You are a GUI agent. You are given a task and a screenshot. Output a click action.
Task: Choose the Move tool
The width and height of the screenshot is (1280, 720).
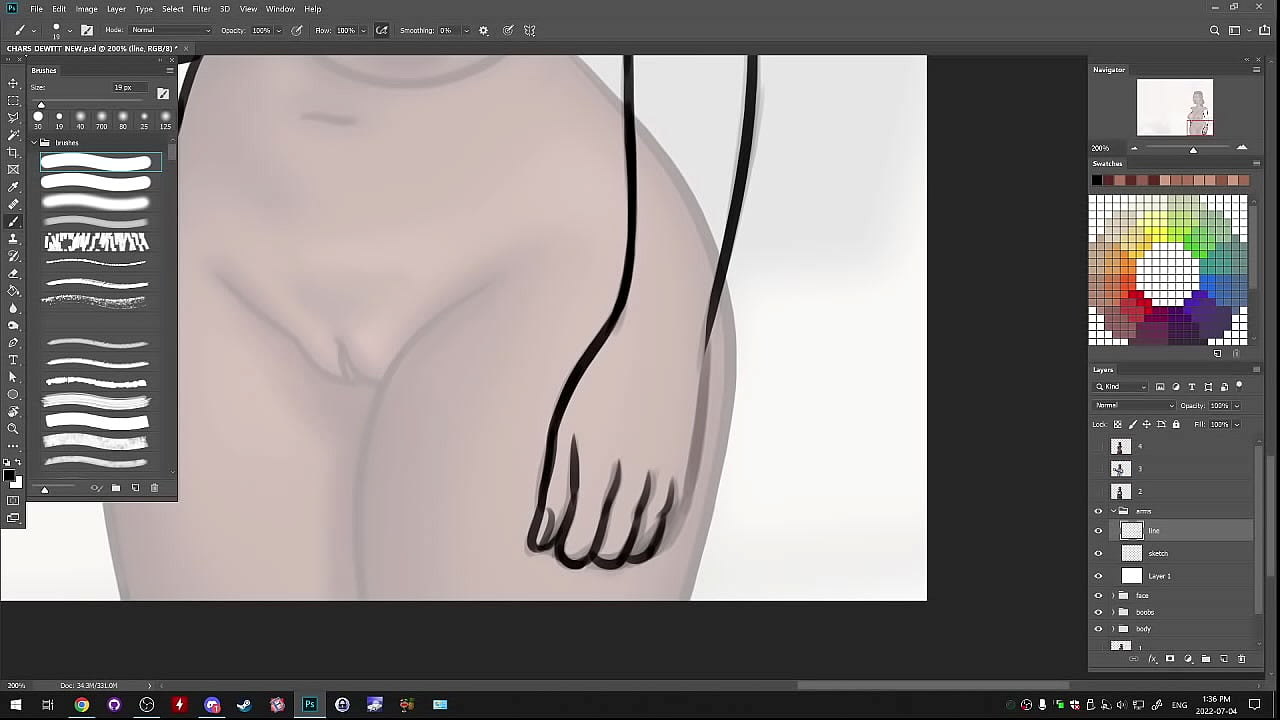[13, 83]
